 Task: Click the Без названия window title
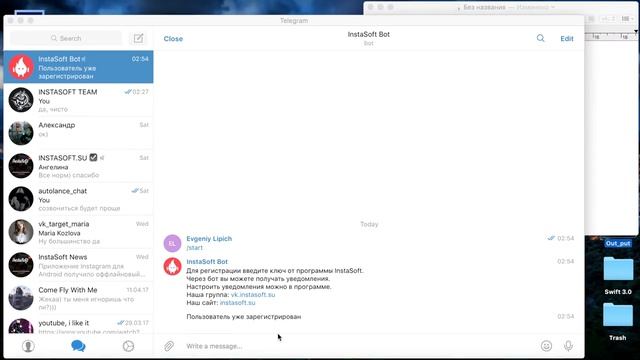(x=484, y=7)
